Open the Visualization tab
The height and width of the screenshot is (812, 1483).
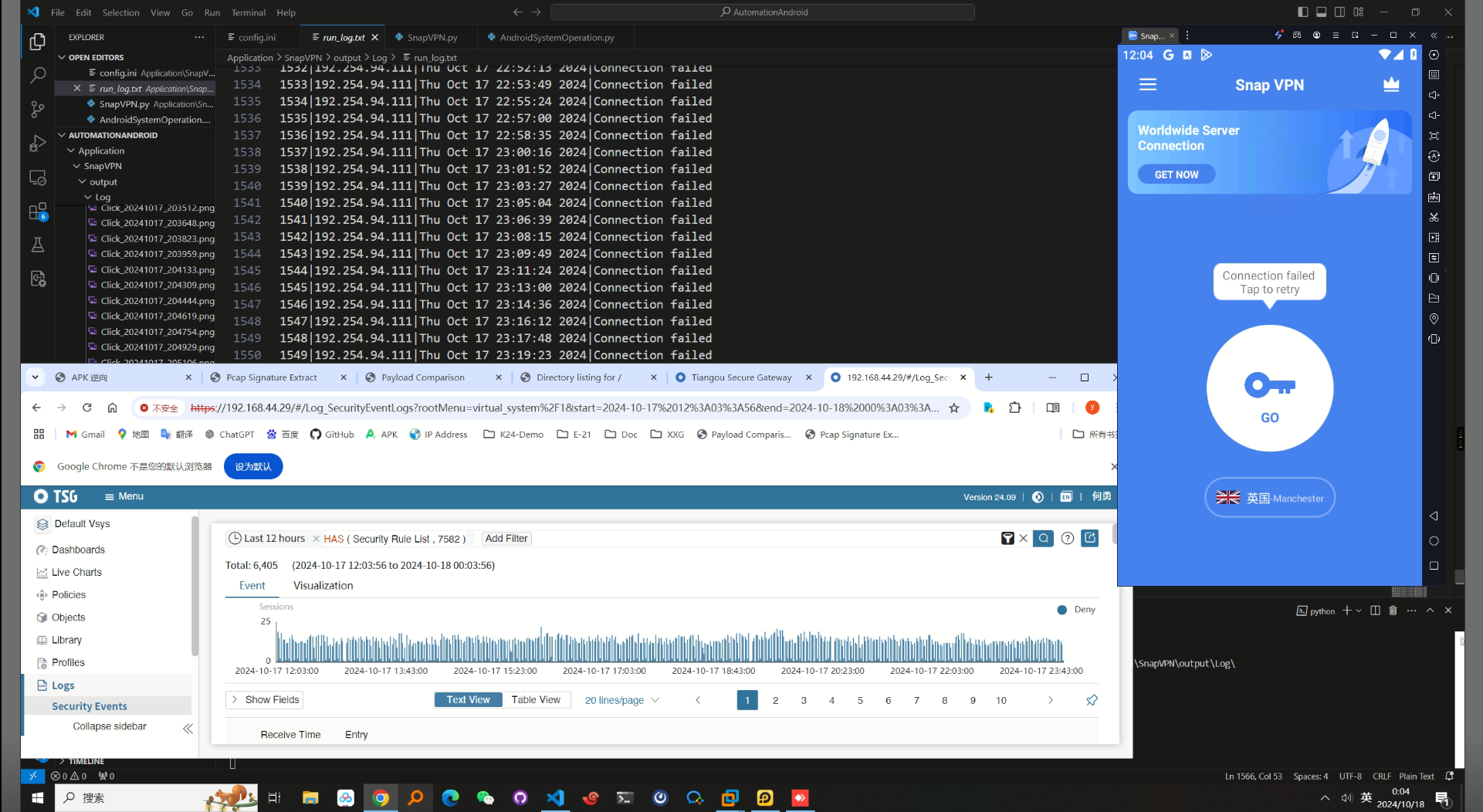[323, 586]
